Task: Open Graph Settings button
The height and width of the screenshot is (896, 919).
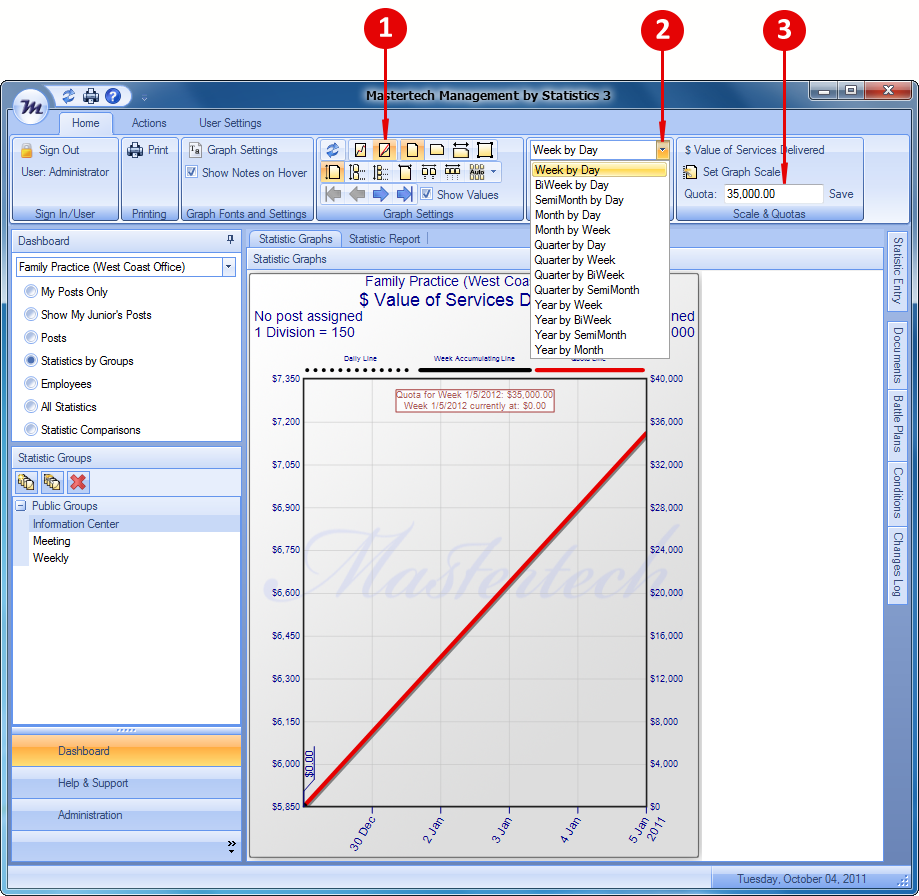Action: point(233,150)
